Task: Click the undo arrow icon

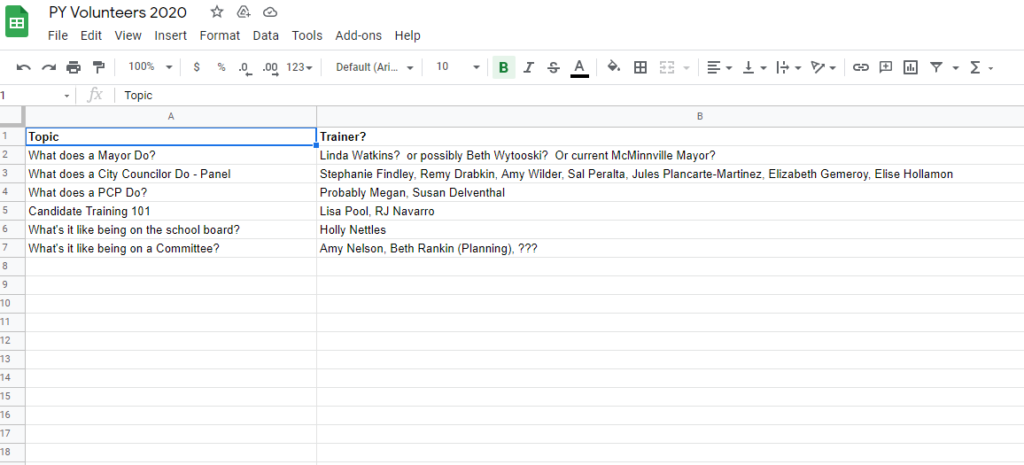Action: tap(24, 67)
